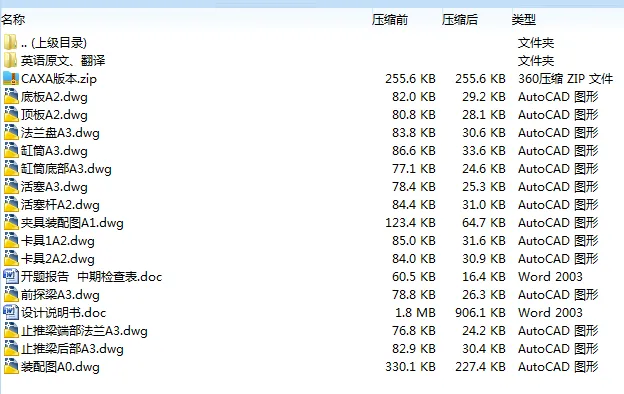Click the 活塞A3.dwg file icon

coord(11,186)
